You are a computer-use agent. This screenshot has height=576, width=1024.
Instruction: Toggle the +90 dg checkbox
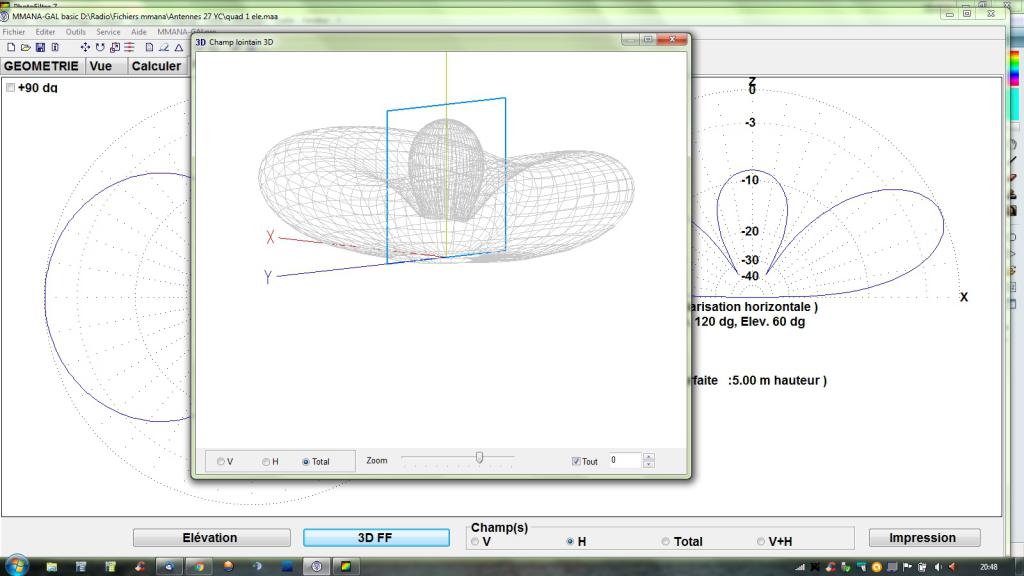click(10, 88)
